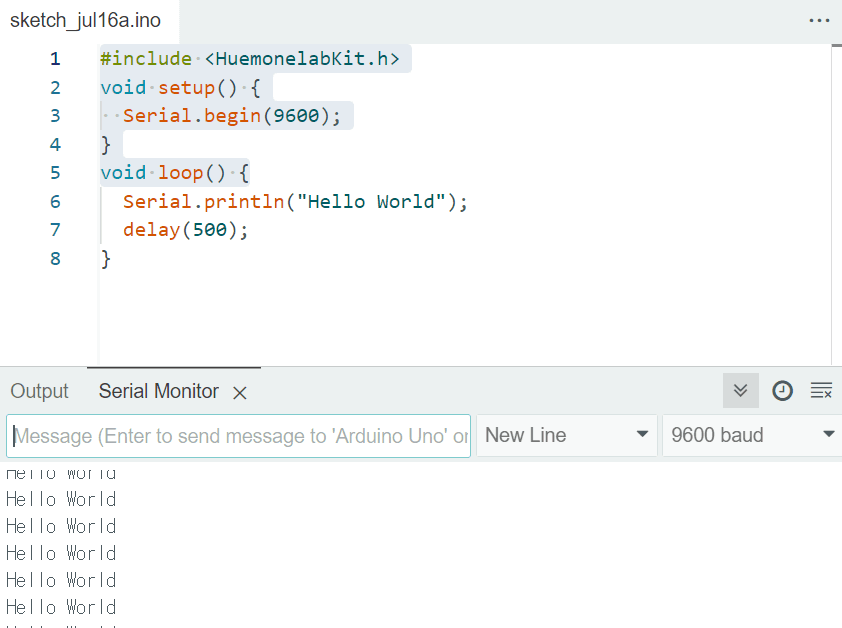Click the void setup() function declaration
The height and width of the screenshot is (628, 842).
pyautogui.click(x=179, y=88)
